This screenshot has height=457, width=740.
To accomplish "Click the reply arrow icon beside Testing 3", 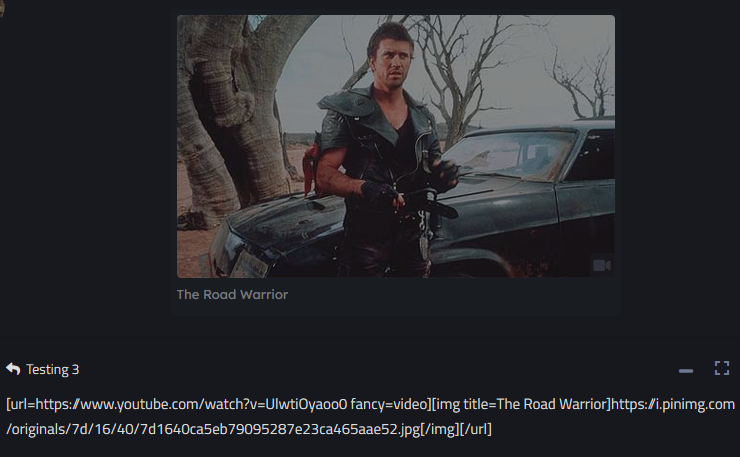I will click(13, 369).
